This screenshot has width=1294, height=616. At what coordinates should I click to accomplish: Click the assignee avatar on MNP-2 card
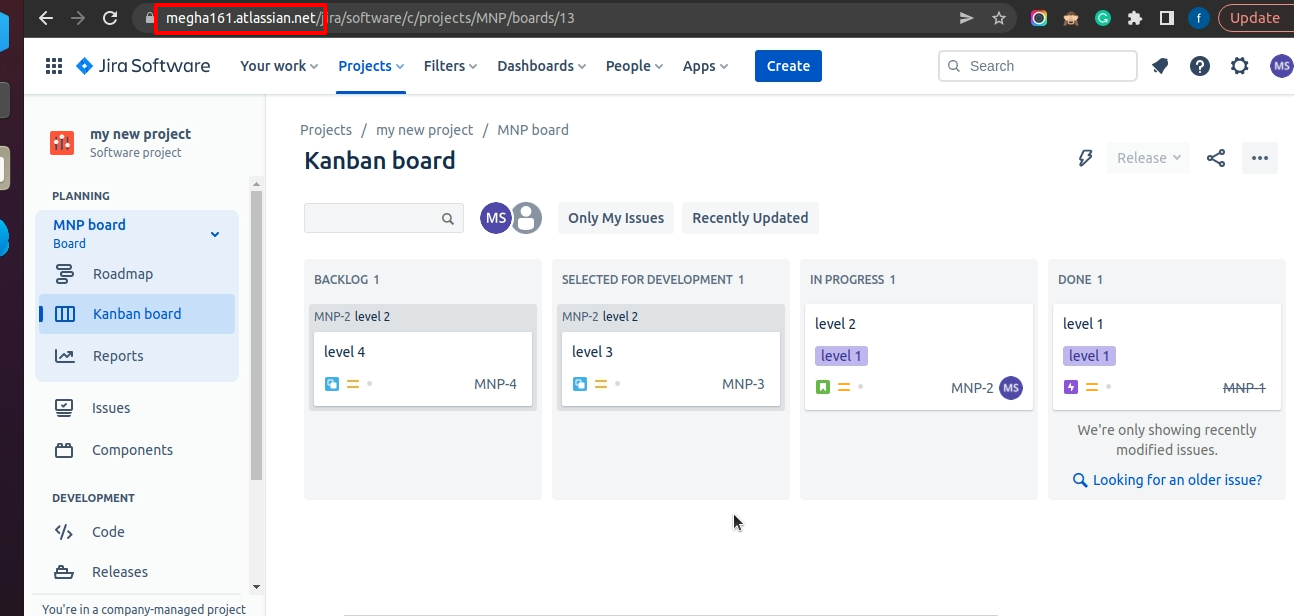(x=1011, y=388)
